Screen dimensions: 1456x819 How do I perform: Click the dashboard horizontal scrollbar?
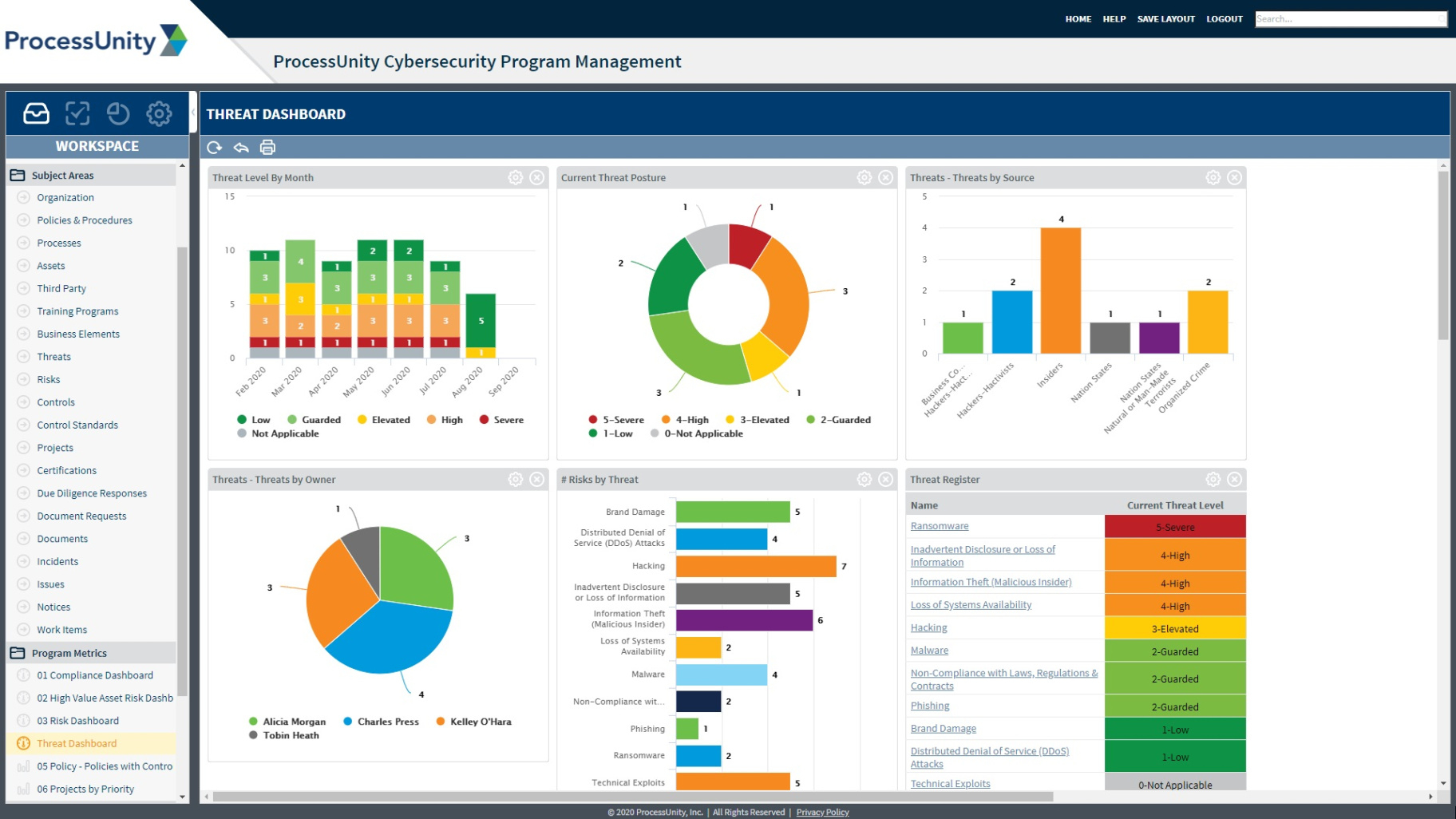[x=632, y=797]
